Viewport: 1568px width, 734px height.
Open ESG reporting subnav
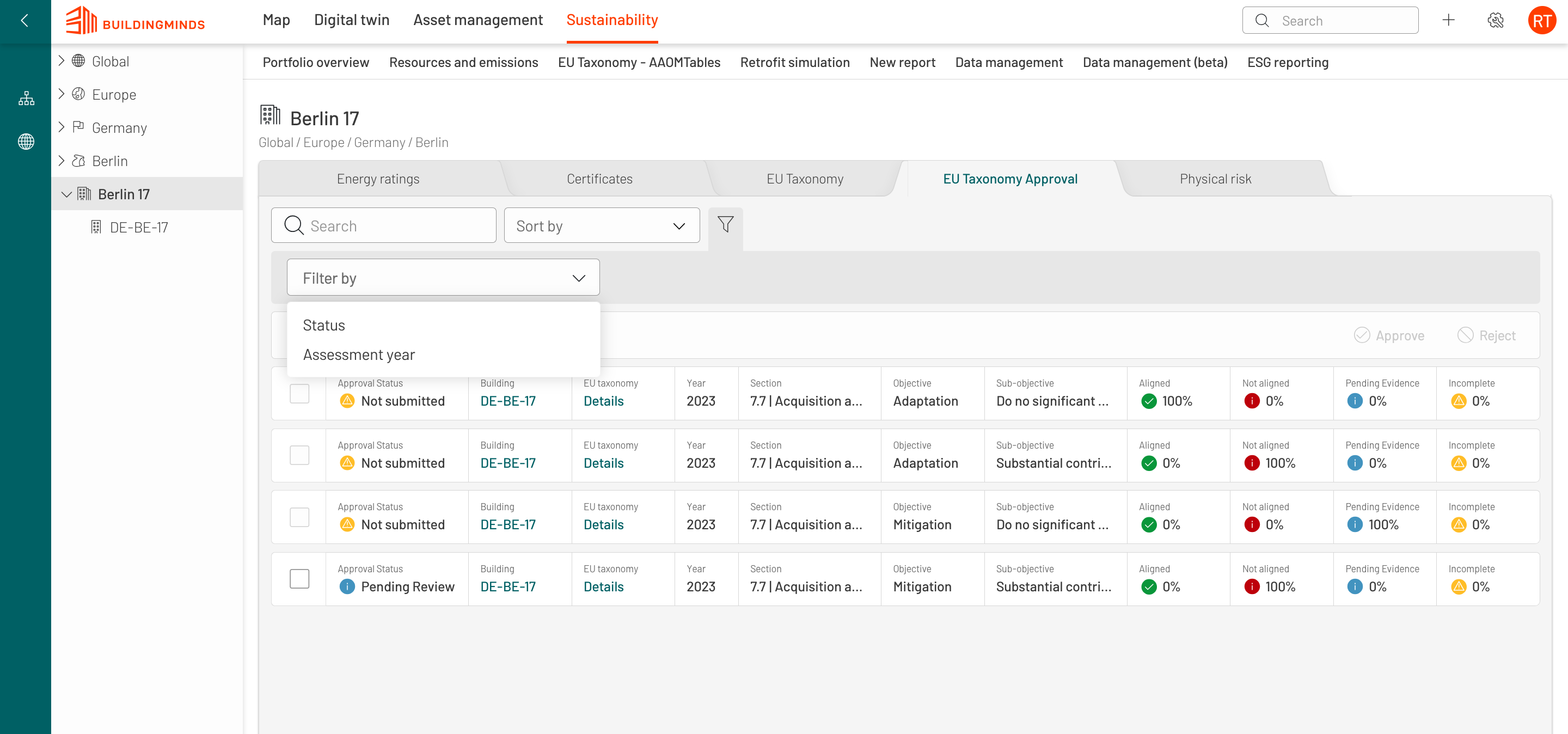[1288, 62]
